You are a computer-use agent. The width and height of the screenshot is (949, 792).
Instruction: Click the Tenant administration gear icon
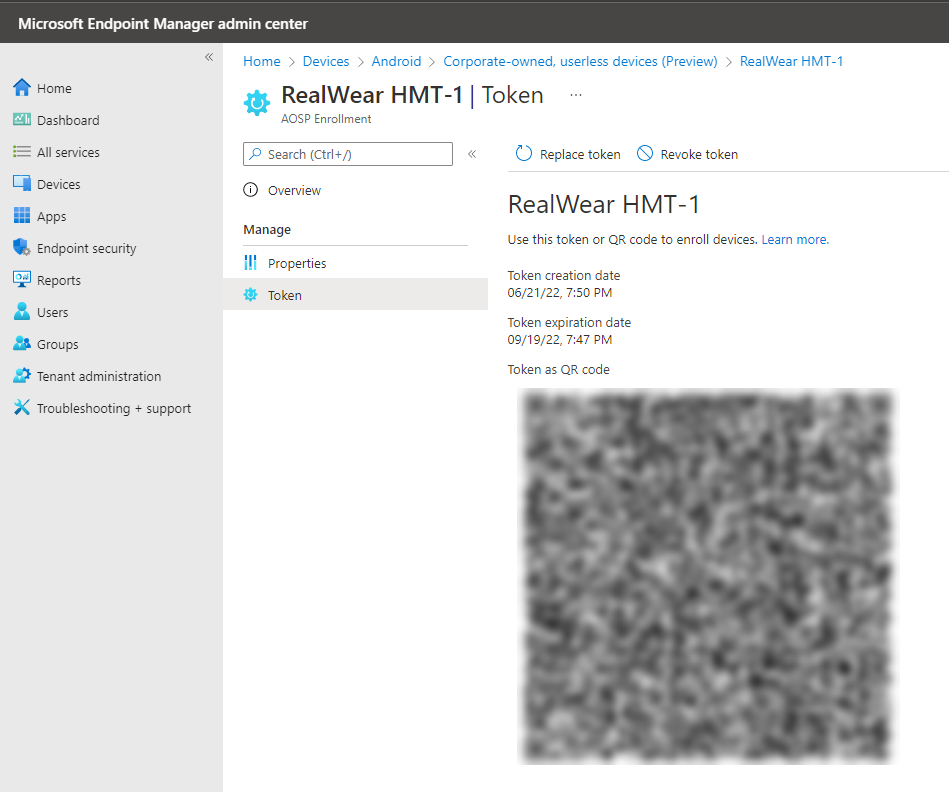pyautogui.click(x=22, y=375)
